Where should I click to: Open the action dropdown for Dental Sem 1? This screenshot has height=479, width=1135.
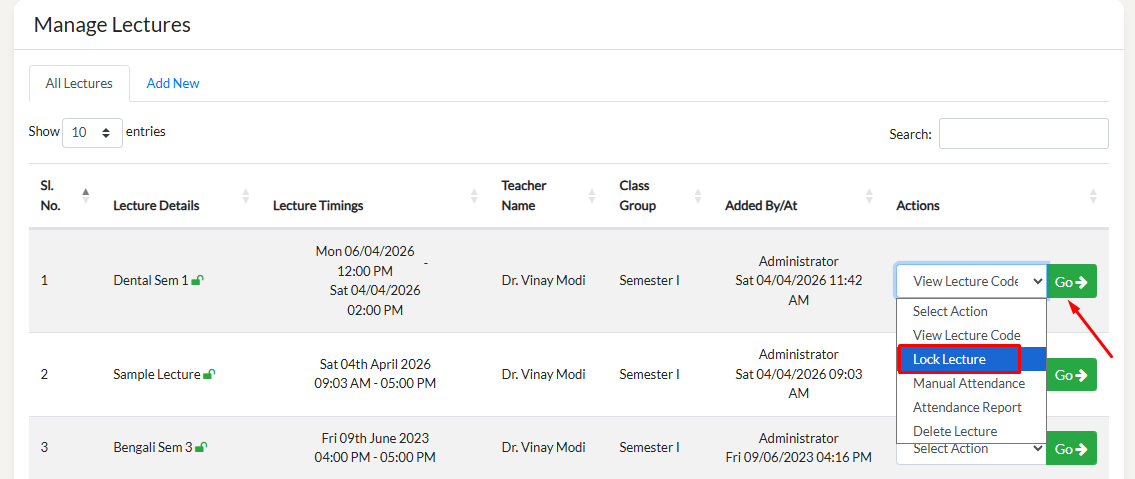[970, 282]
